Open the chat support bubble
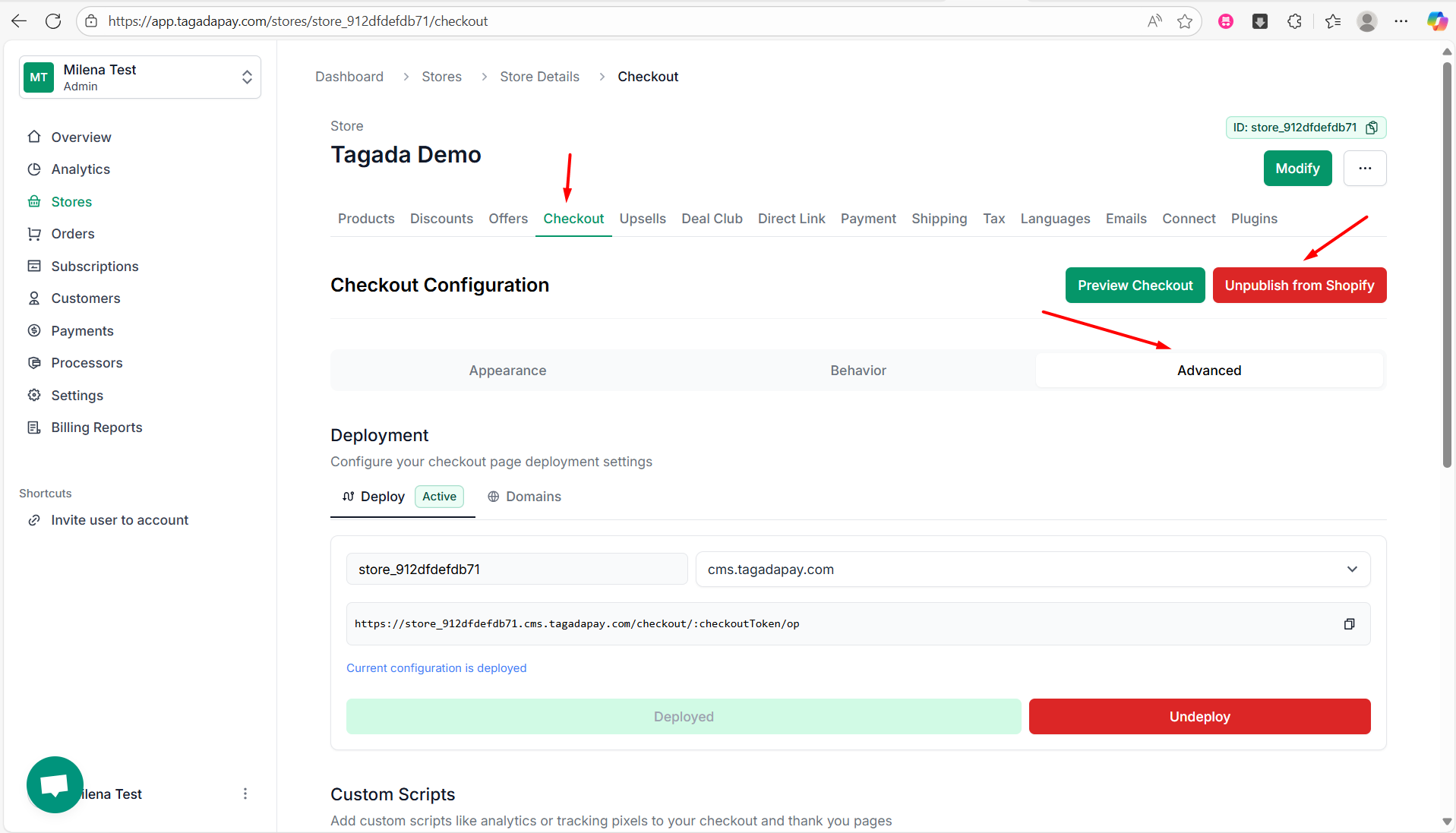This screenshot has height=833, width=1456. point(55,784)
